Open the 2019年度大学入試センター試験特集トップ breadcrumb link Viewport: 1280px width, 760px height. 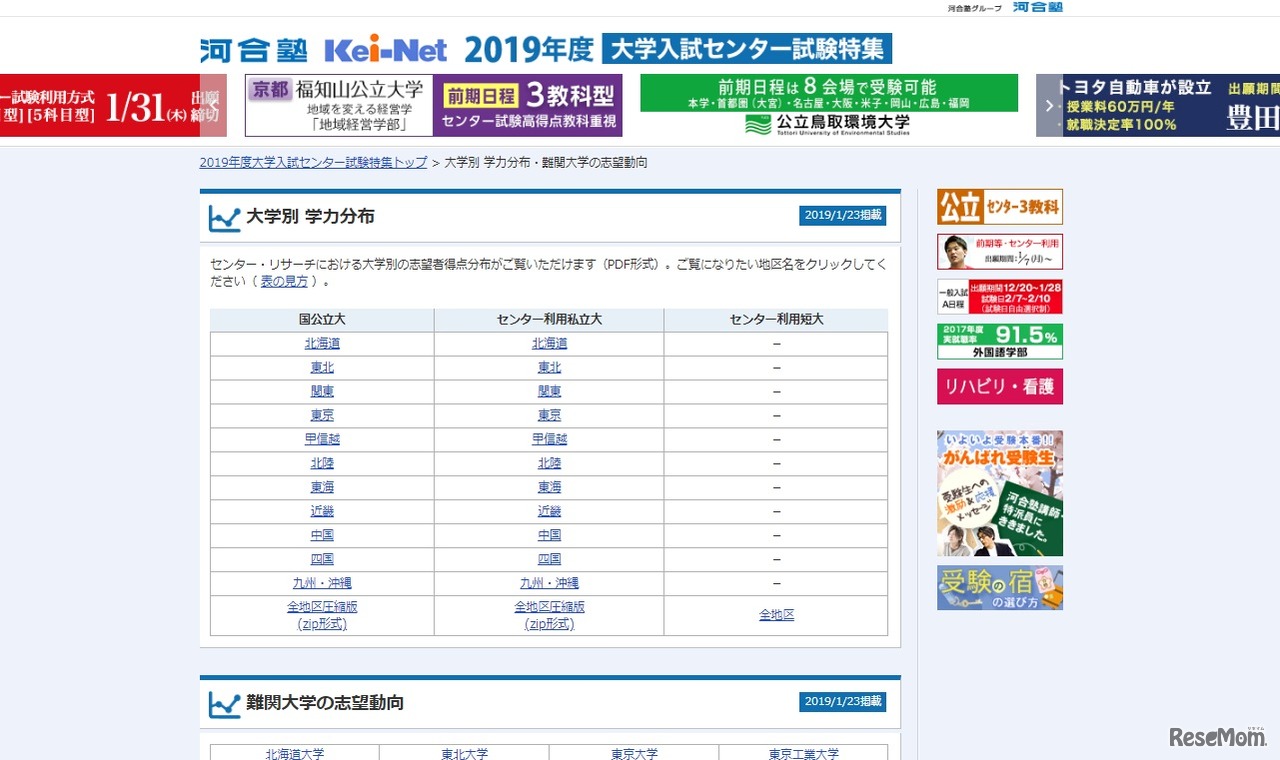[311, 161]
